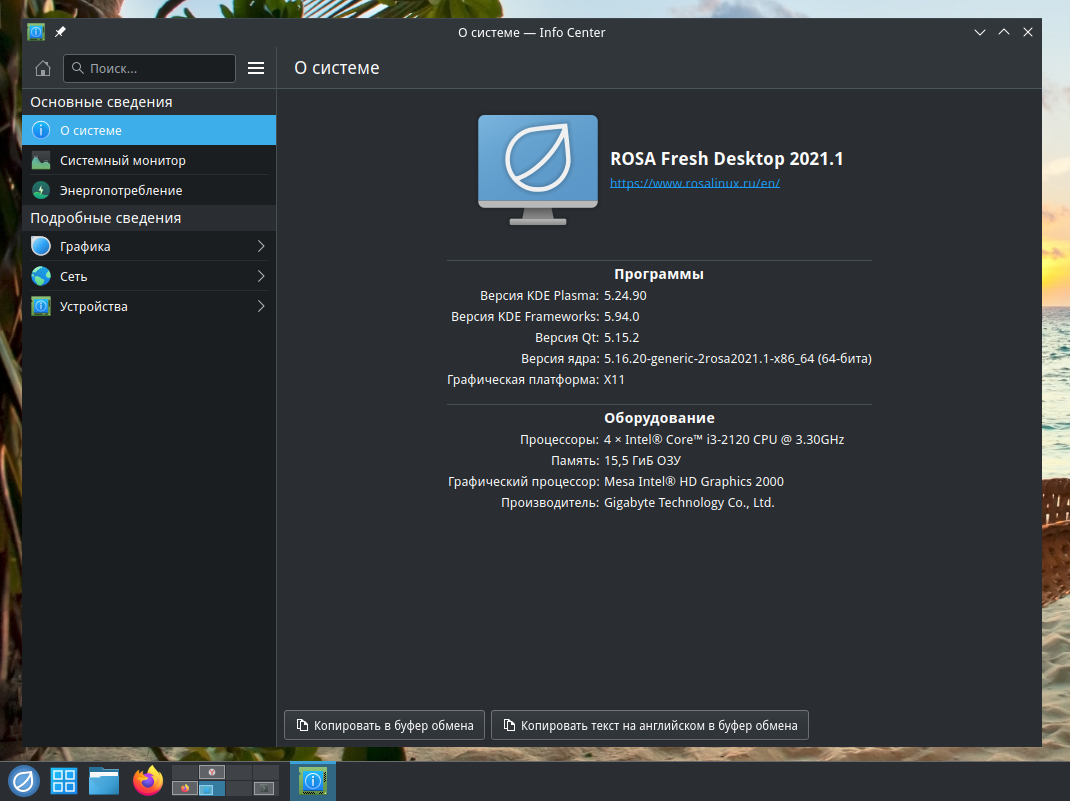Select the О системе sidebar entry
The image size is (1070, 801).
tap(149, 130)
